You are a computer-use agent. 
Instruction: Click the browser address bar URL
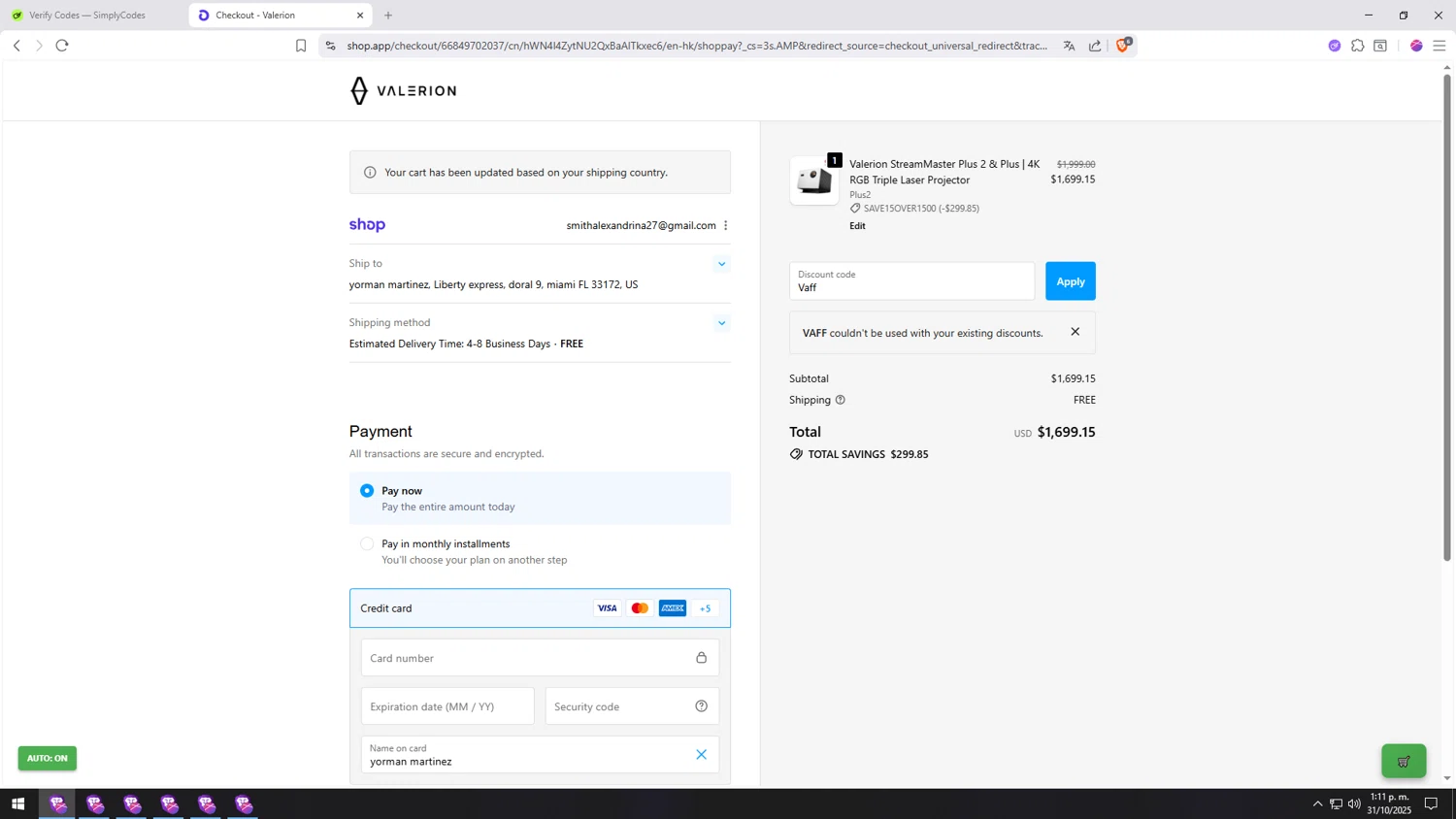pyautogui.click(x=697, y=46)
